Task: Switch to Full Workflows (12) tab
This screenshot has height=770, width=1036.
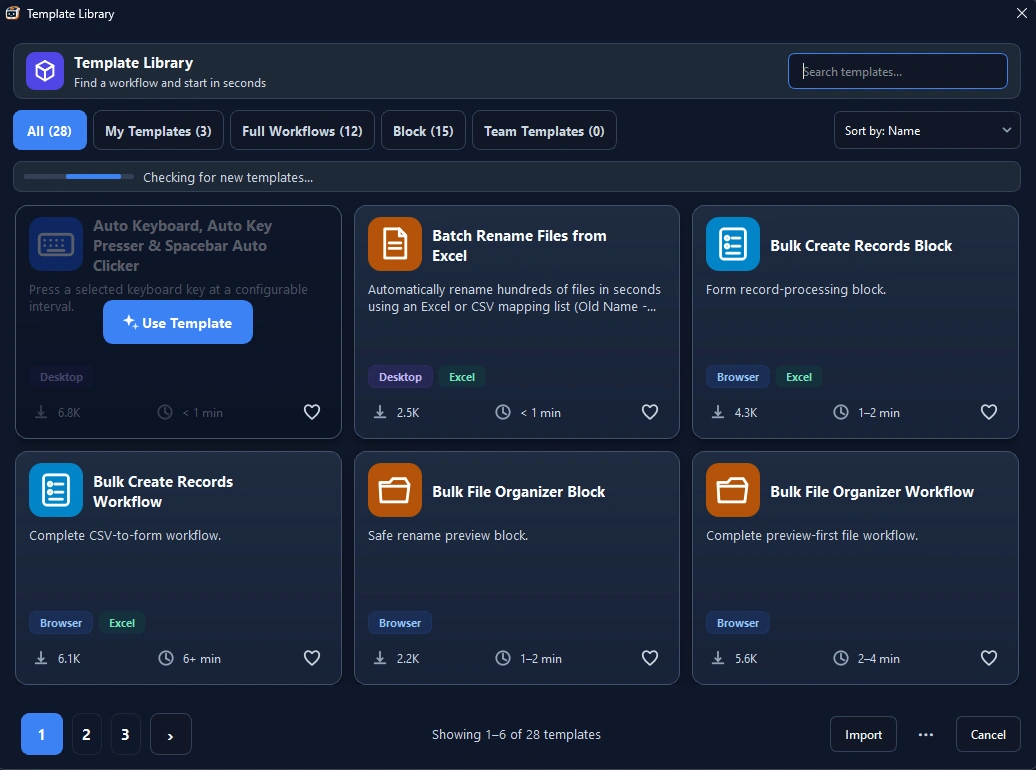Action: (x=302, y=130)
